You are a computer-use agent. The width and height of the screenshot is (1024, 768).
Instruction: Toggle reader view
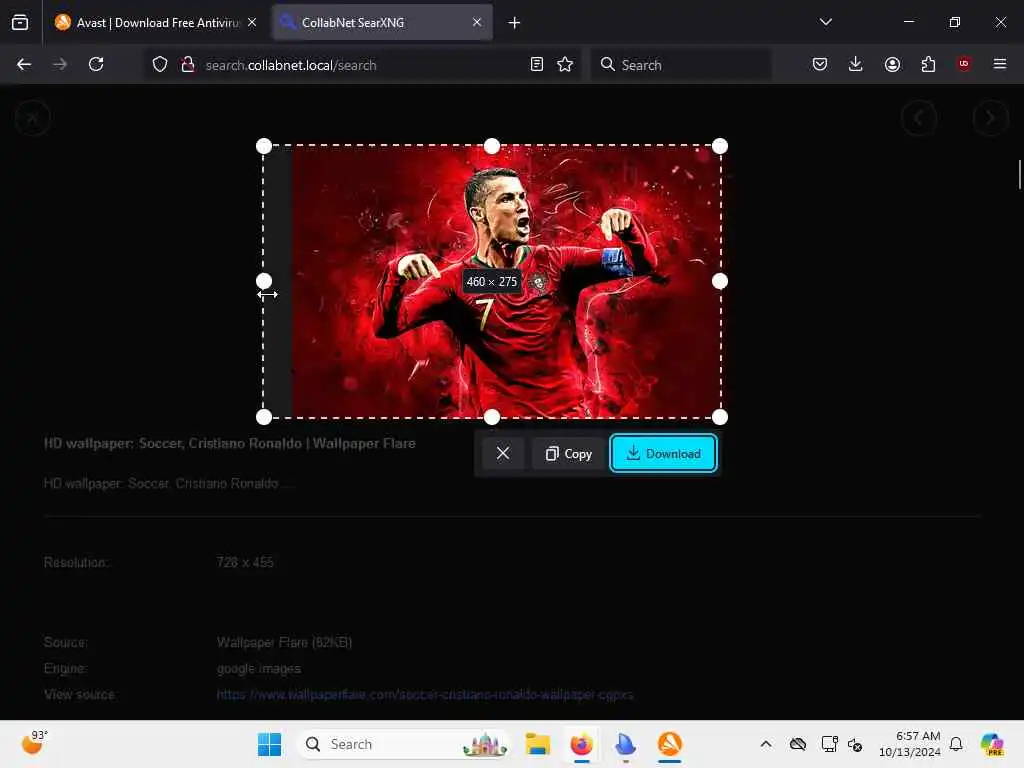coord(537,65)
